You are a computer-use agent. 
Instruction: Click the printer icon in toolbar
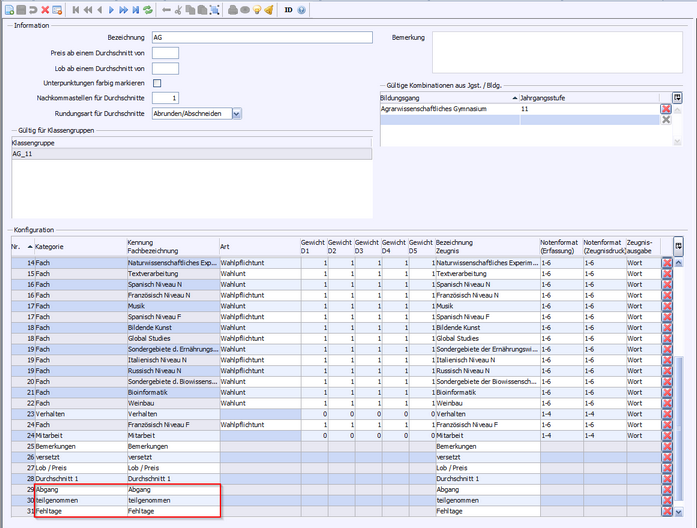coord(232,9)
